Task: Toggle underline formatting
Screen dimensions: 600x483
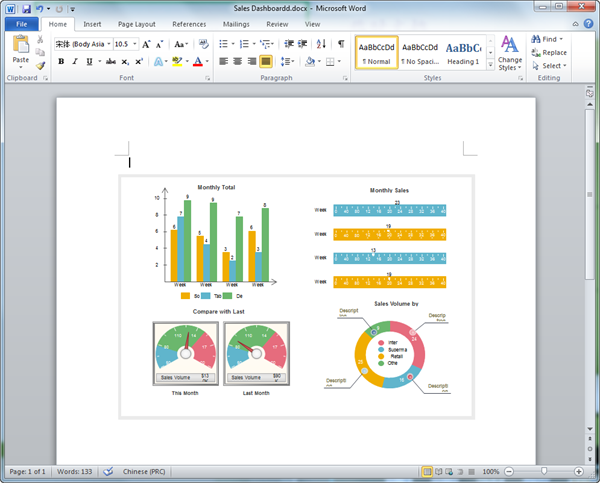Action: coord(89,61)
